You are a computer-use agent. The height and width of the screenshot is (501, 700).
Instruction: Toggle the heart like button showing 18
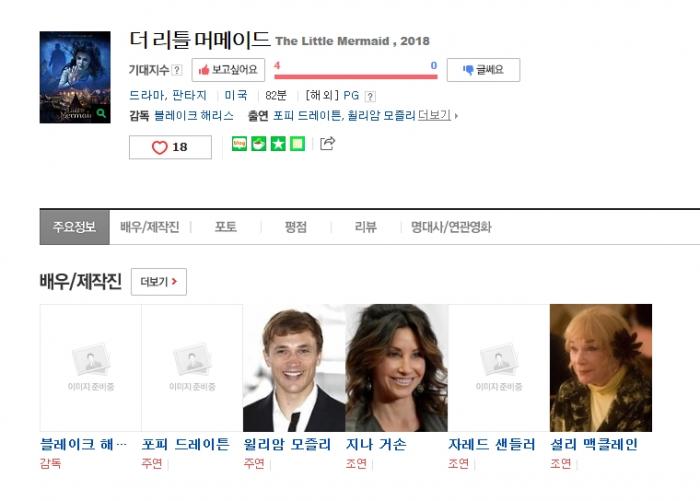[x=170, y=147]
